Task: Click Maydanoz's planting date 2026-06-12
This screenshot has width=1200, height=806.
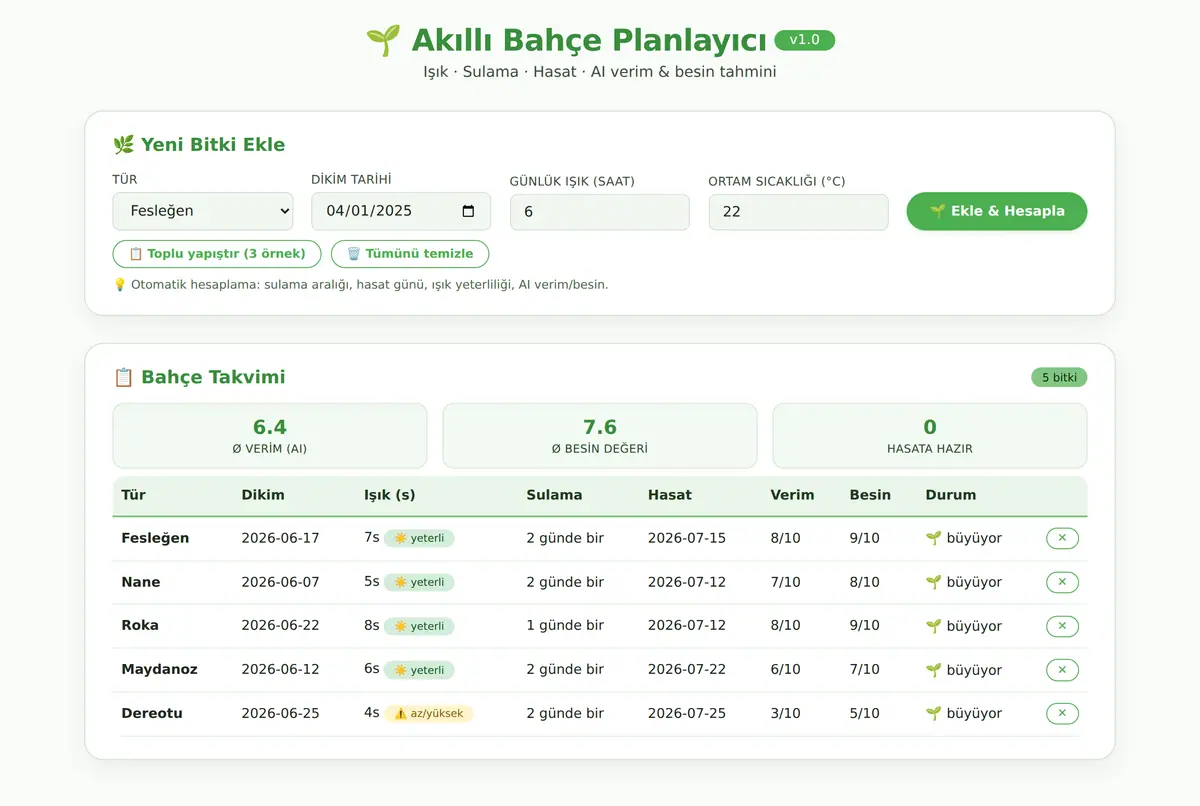Action: (x=280, y=670)
